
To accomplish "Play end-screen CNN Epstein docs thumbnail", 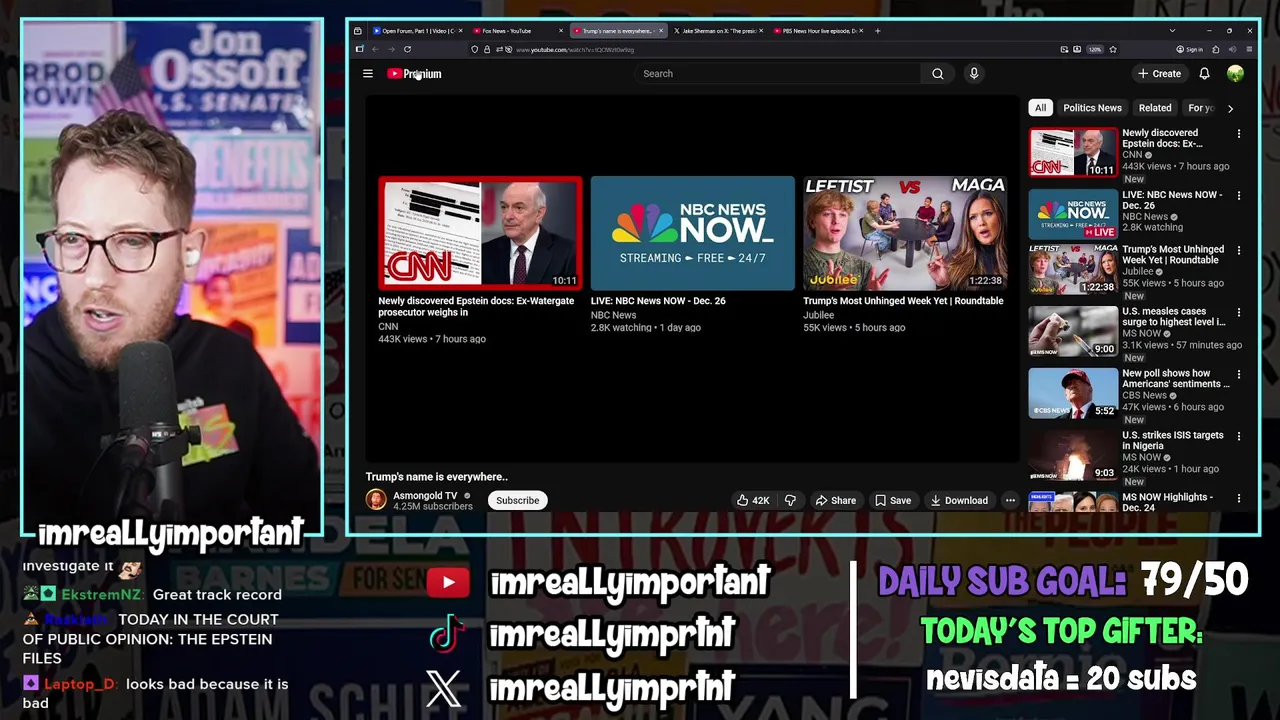I will pos(480,233).
